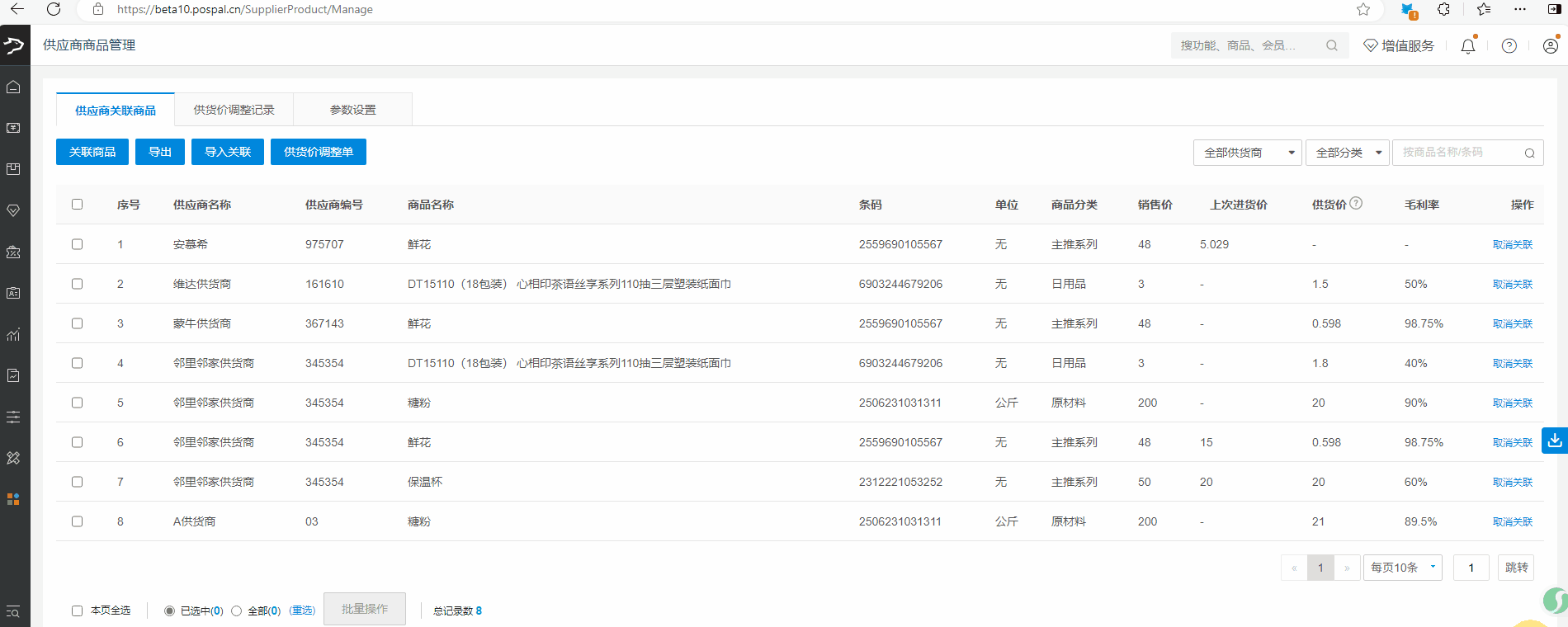Click the 跳转 button
The width and height of the screenshot is (1568, 627).
1516,568
